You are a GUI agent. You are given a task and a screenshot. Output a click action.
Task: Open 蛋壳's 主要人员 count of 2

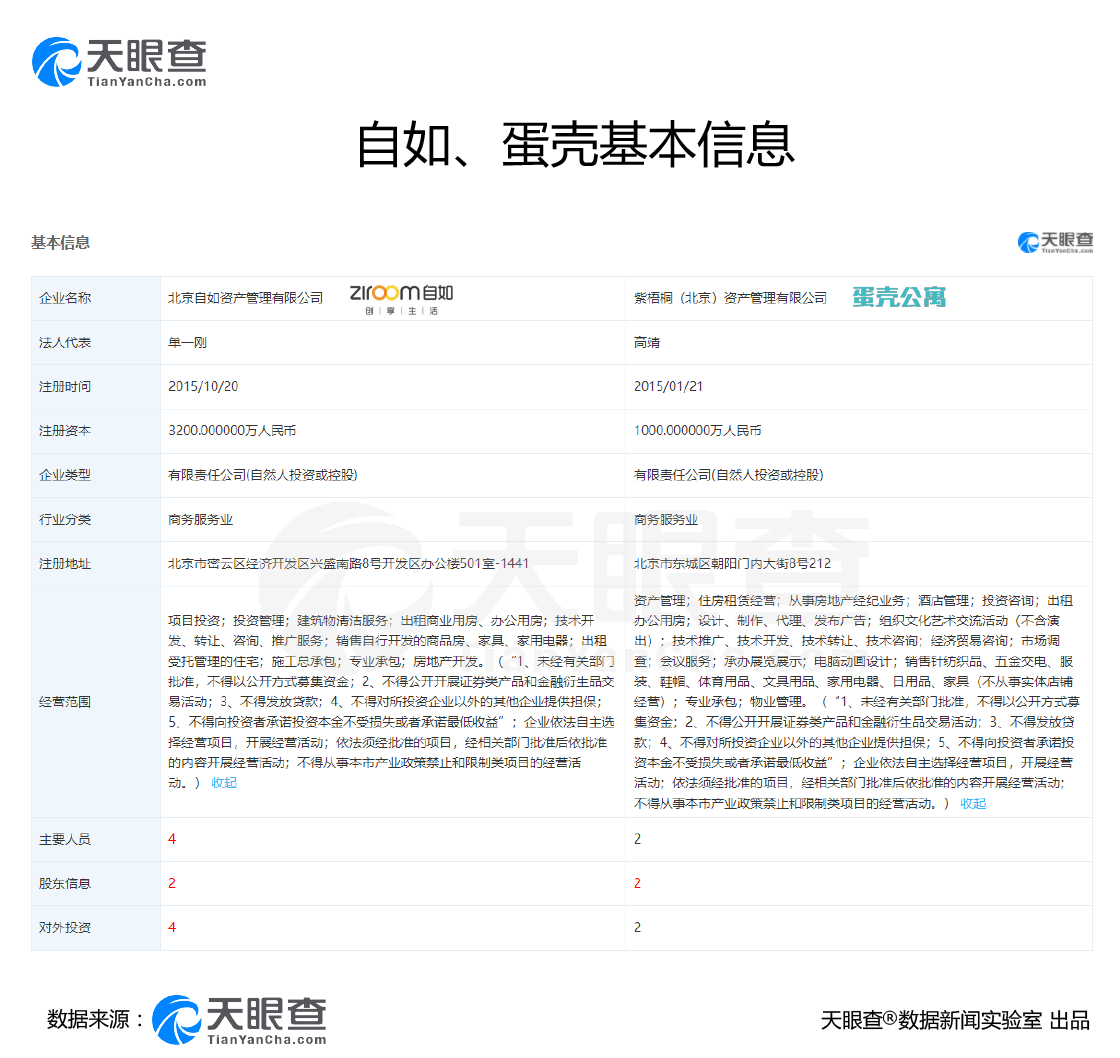(x=638, y=839)
